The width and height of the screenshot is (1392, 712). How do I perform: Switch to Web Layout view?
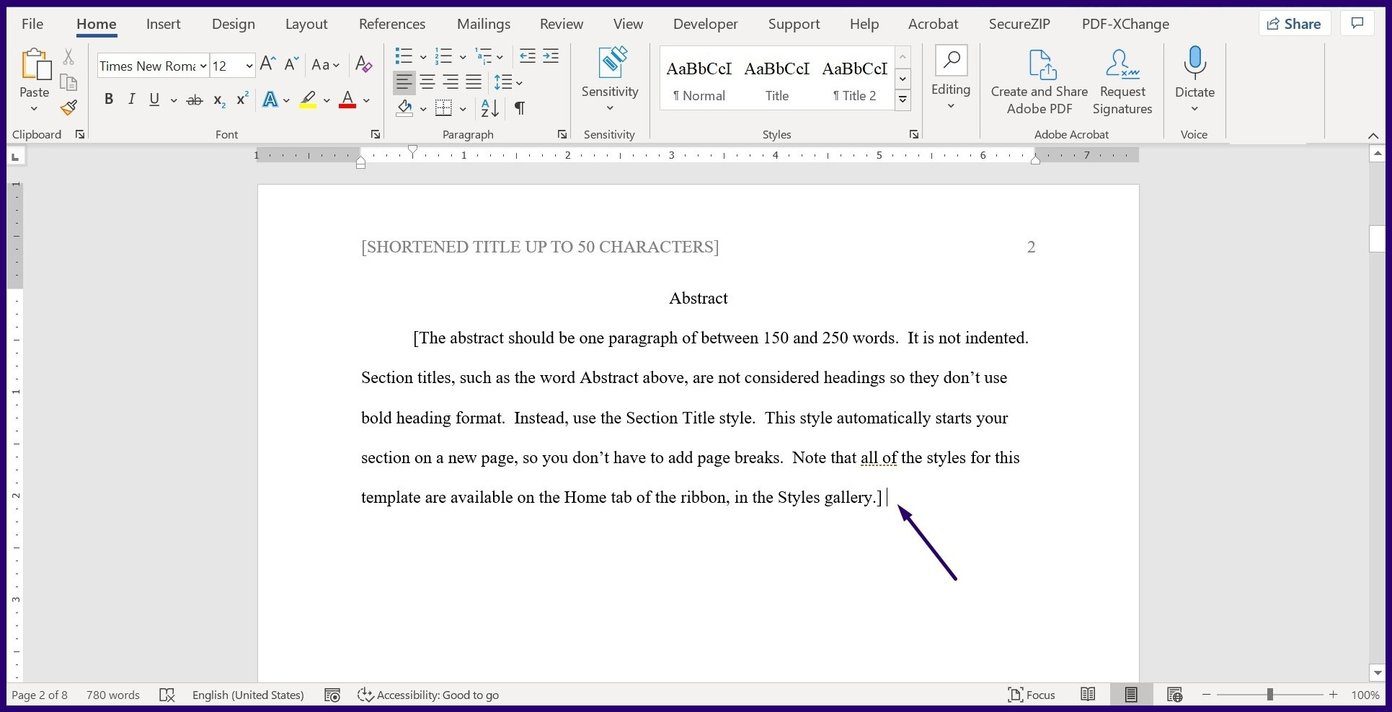1175,695
